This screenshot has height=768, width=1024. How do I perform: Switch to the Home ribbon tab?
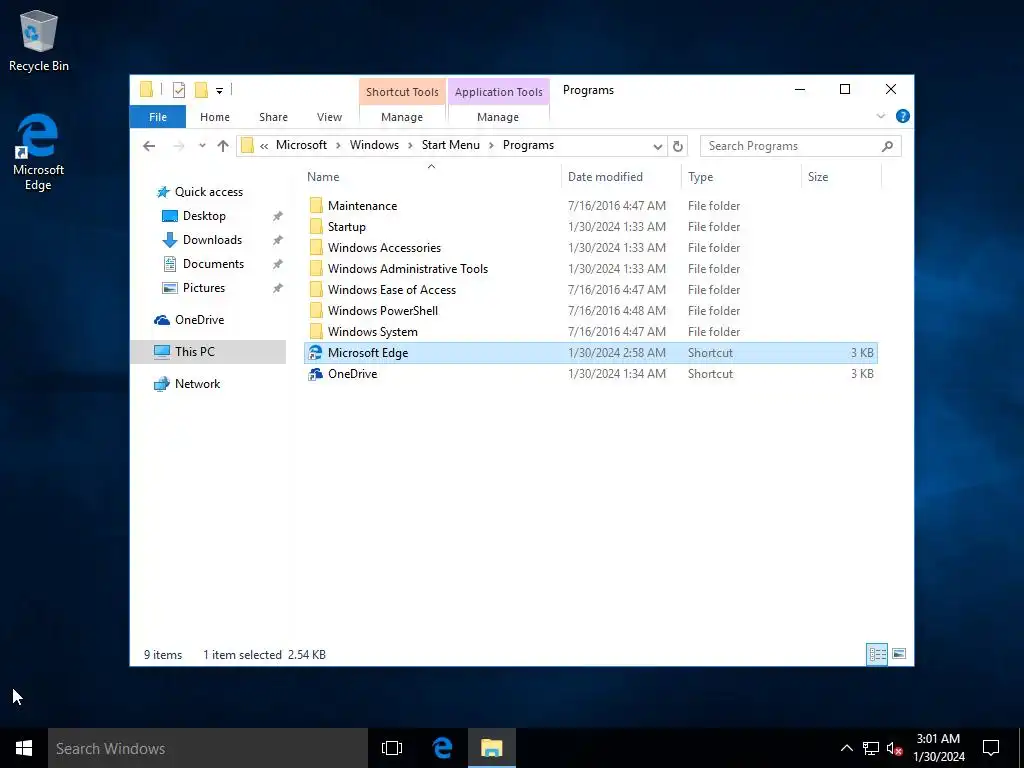[215, 117]
